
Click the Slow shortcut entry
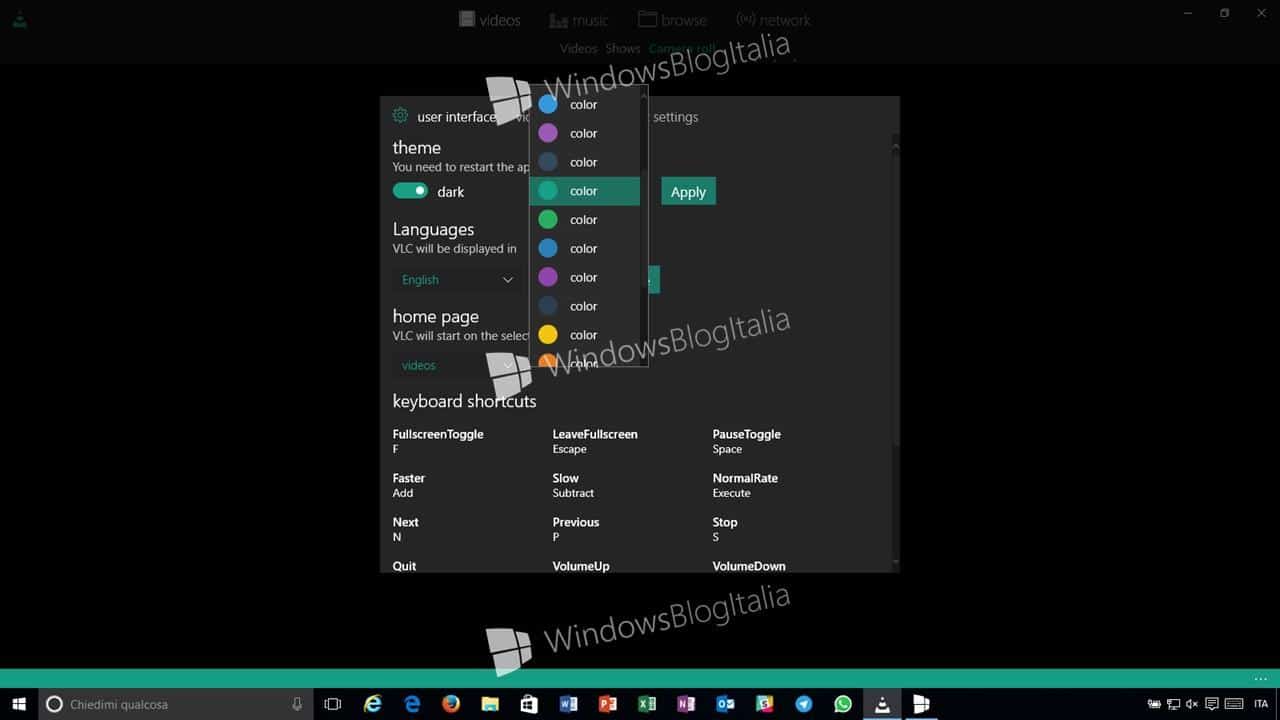pyautogui.click(x=573, y=485)
